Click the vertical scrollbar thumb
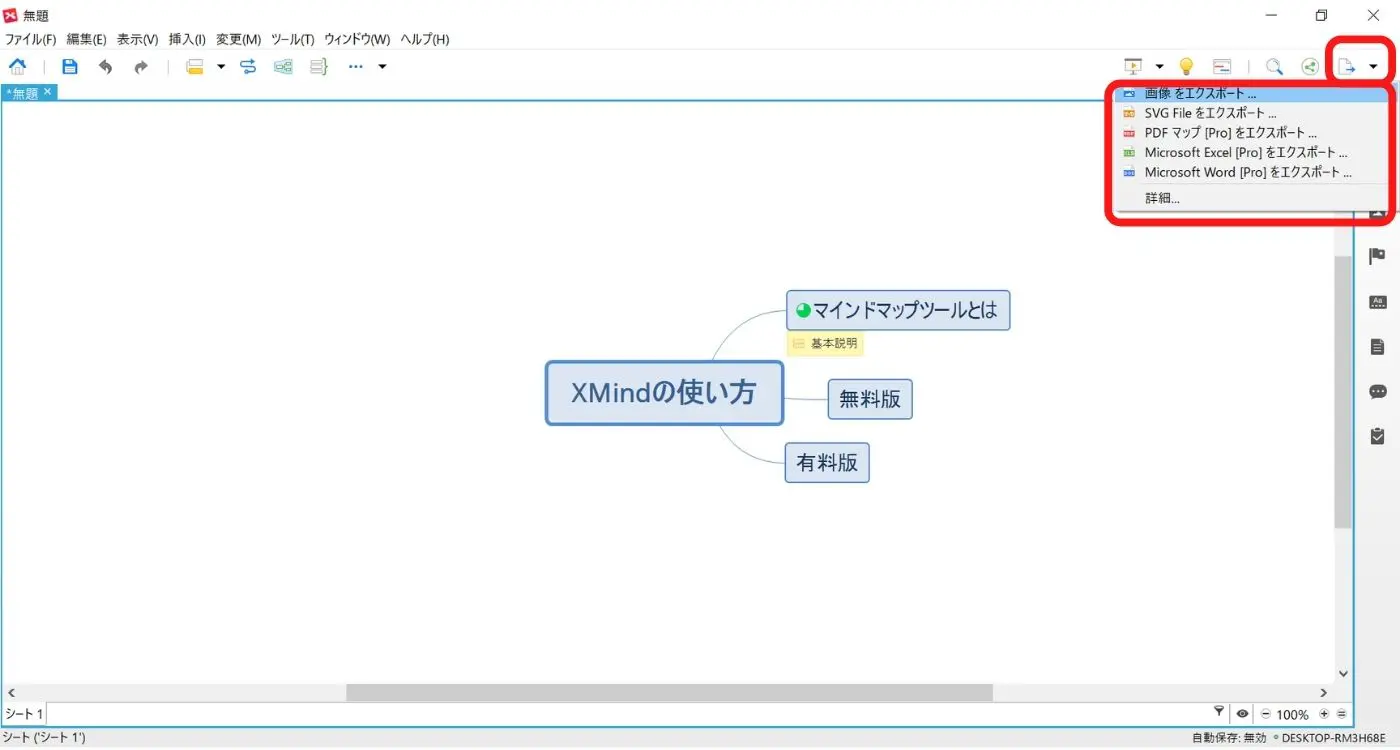The image size is (1400, 750). point(1343,392)
